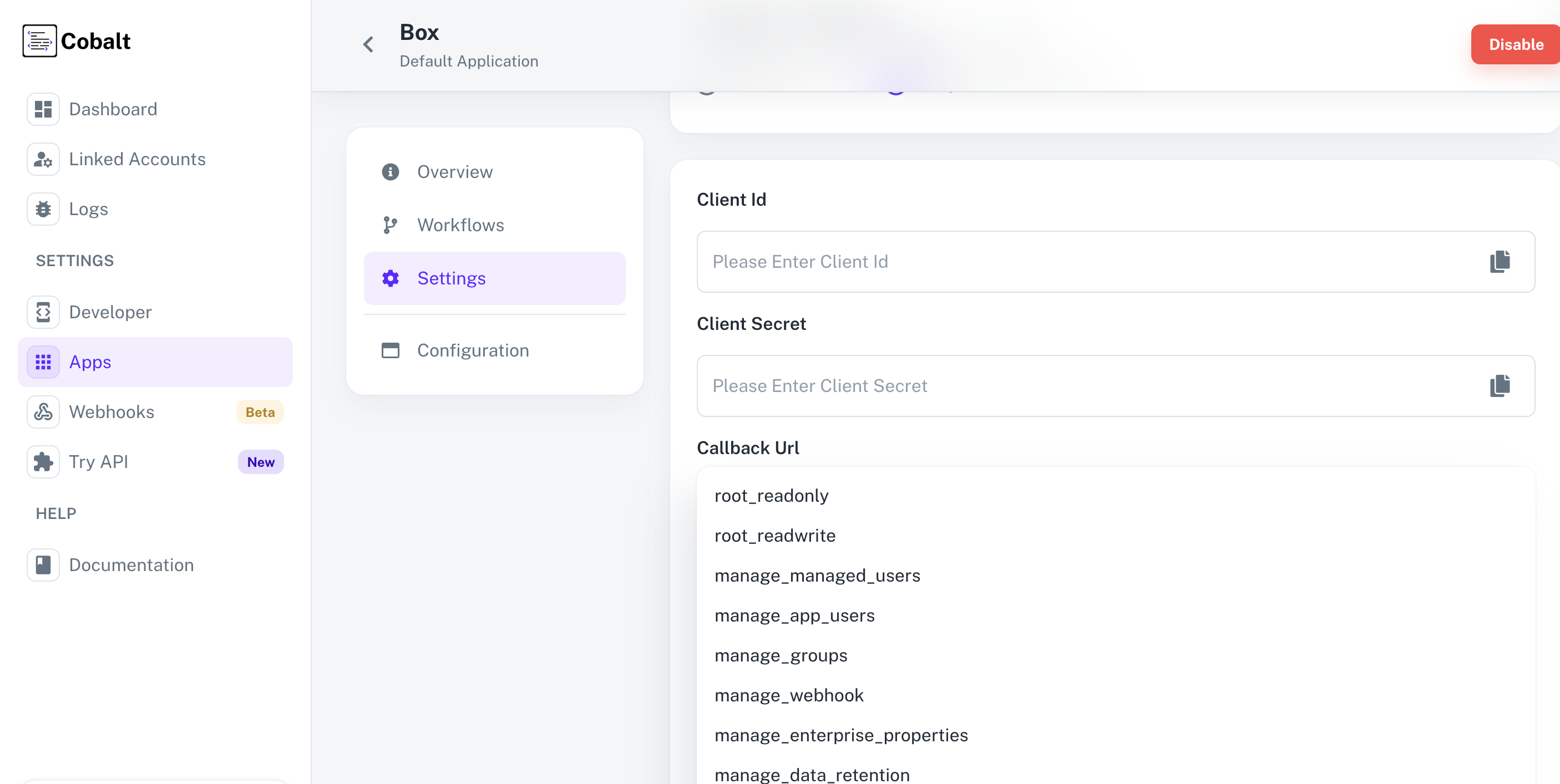The height and width of the screenshot is (784, 1560).
Task: Choose manage_groups from the list
Action: [780, 656]
